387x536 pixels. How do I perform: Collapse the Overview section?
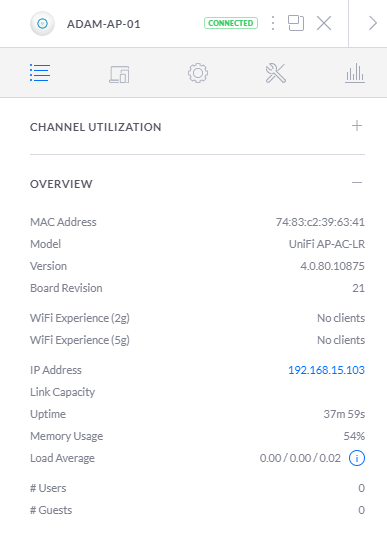coord(357,183)
